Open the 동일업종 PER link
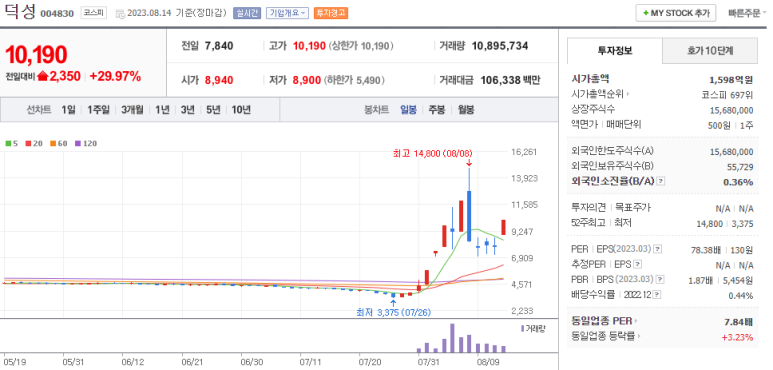Image resolution: width=773 pixels, height=370 pixels. [x=604, y=322]
